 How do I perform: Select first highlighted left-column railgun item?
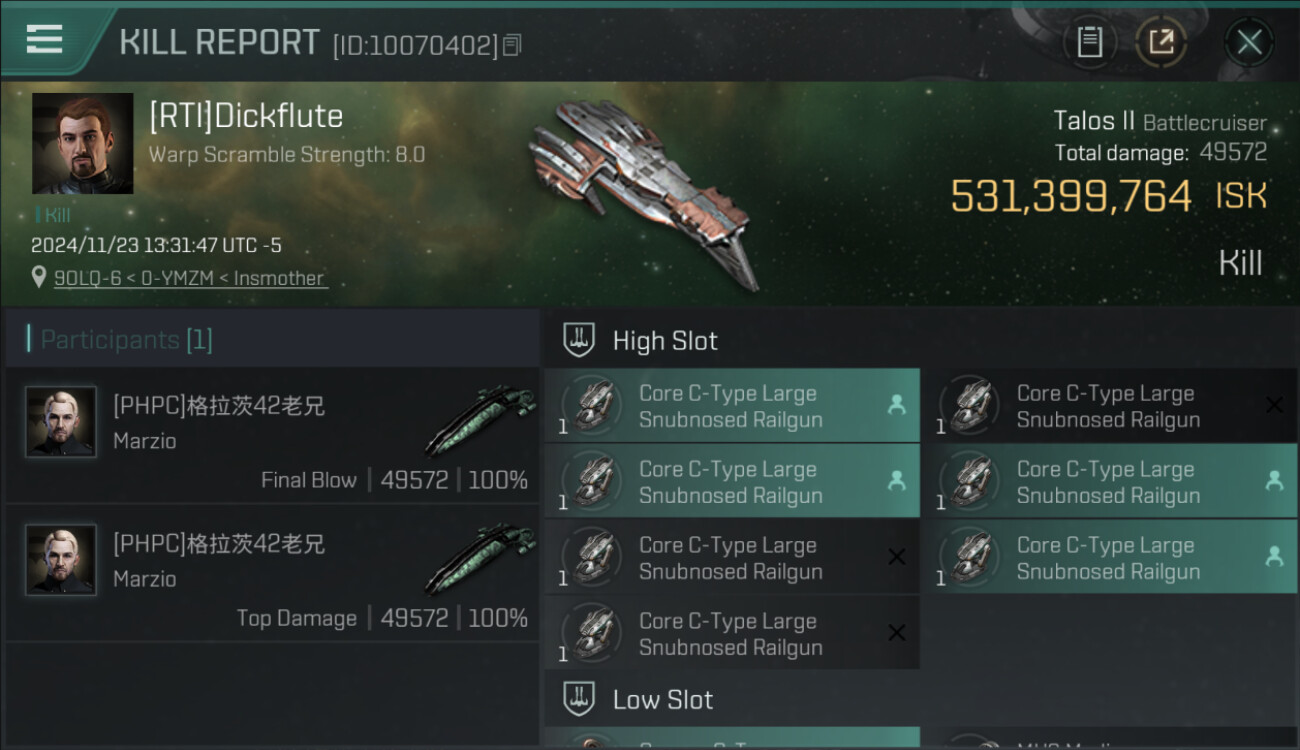pos(730,406)
